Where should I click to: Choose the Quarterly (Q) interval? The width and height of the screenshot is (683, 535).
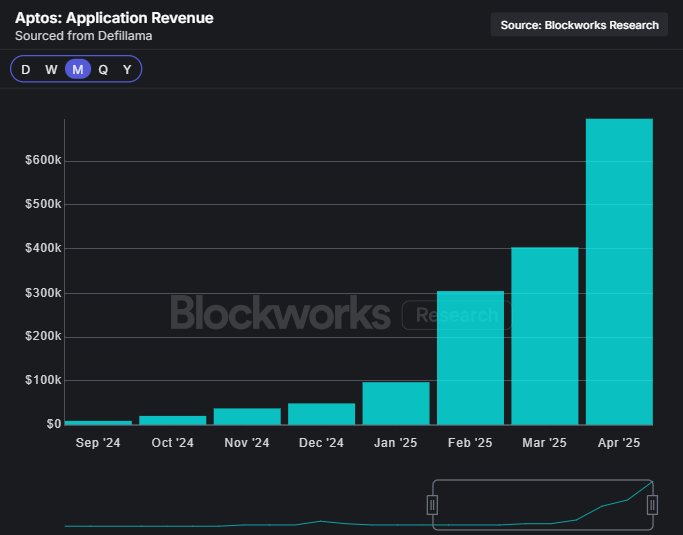coord(103,69)
